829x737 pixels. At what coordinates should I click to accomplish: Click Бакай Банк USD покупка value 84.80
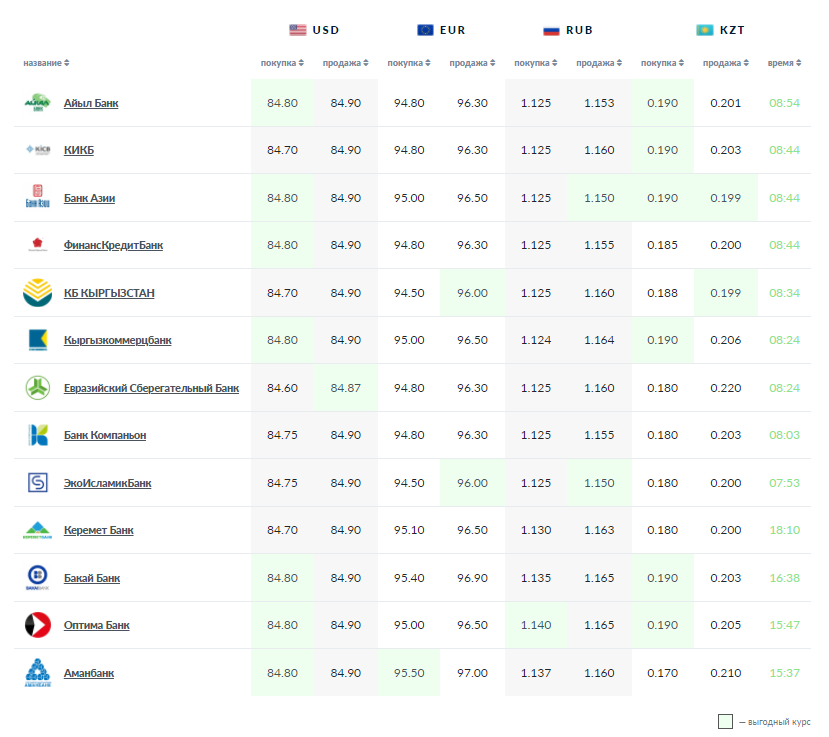(x=282, y=578)
